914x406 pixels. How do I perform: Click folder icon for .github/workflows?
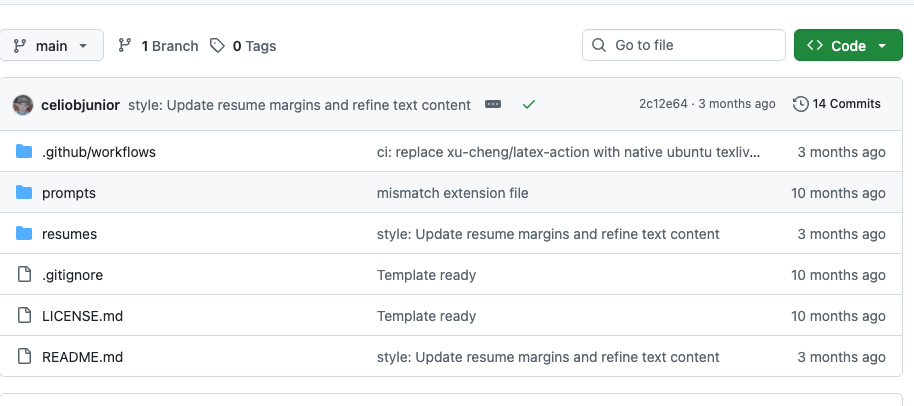[24, 152]
